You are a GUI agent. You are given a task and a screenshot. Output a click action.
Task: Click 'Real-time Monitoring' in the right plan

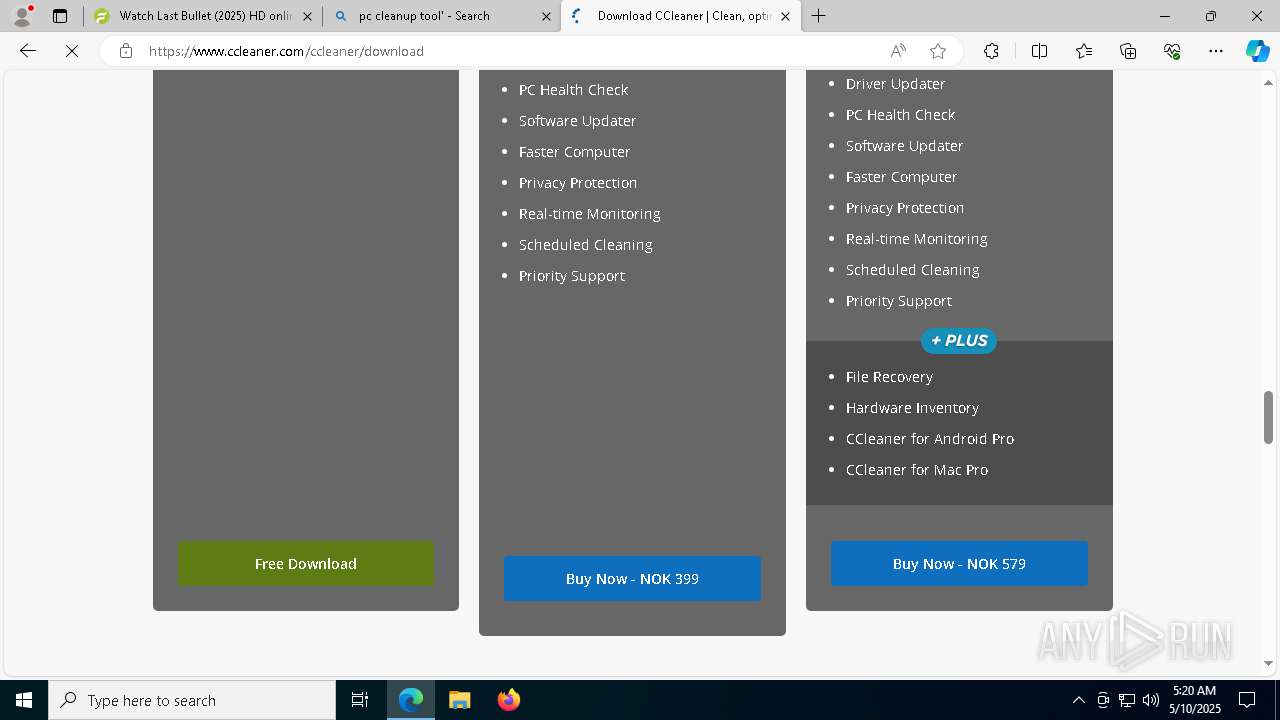pos(916,239)
